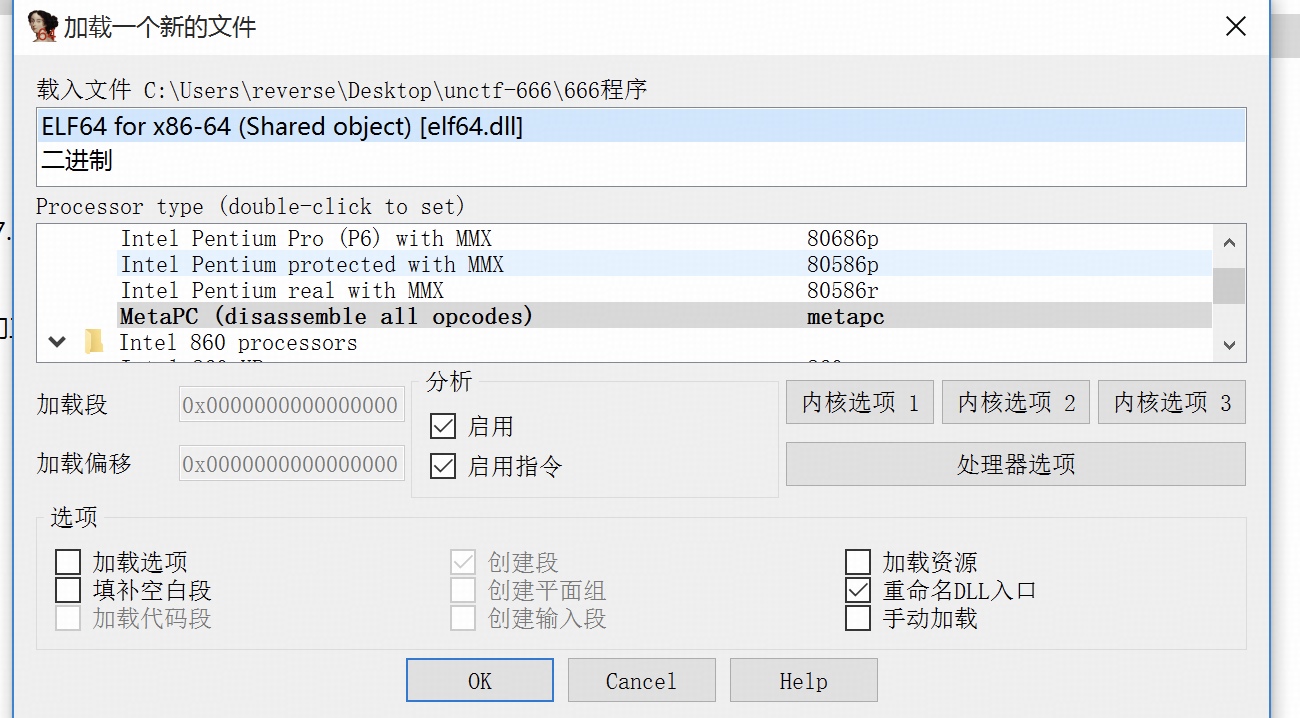Open the 处理器选项 processor options
This screenshot has height=718, width=1300.
(1015, 464)
